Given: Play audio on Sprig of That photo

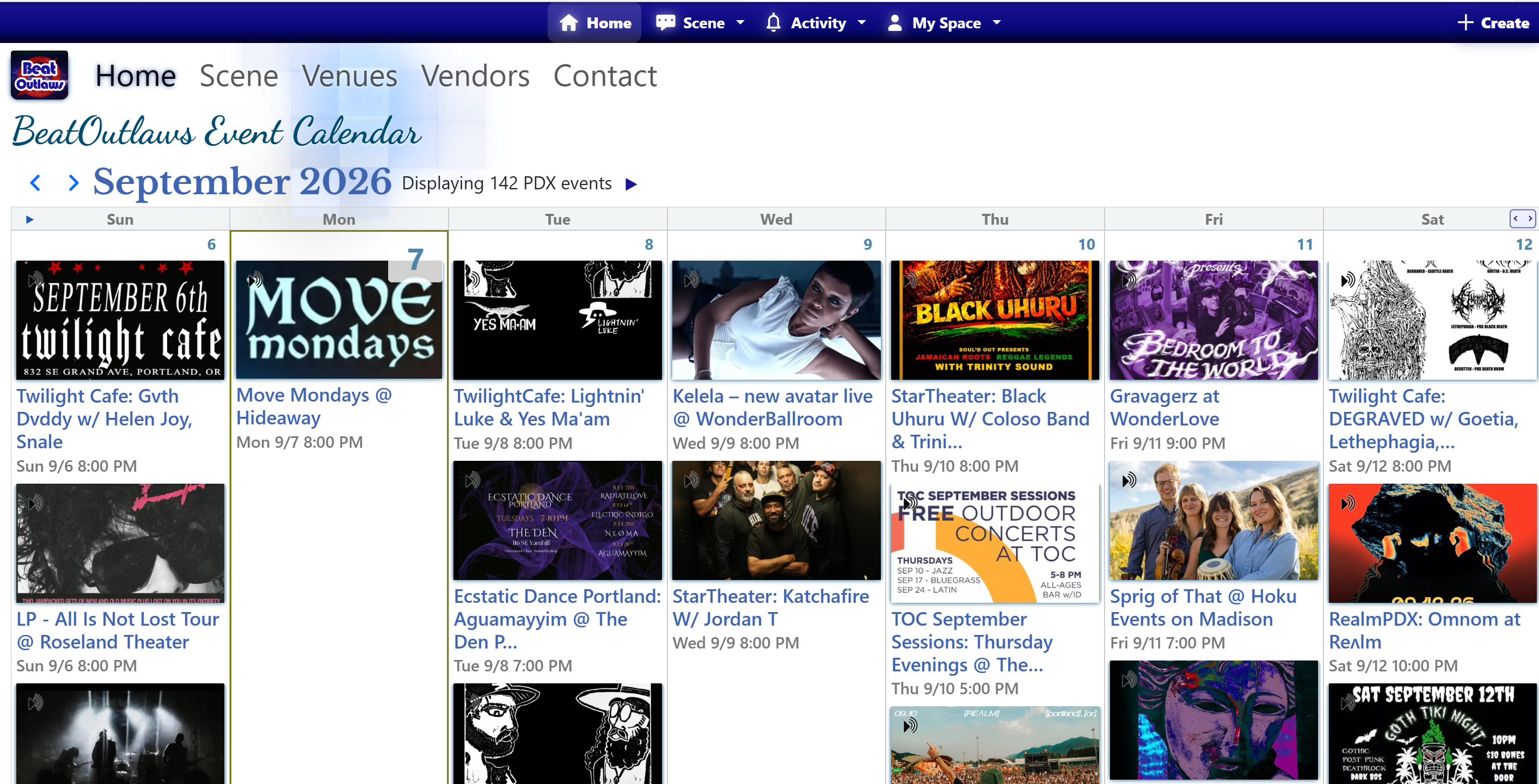Looking at the screenshot, I should (x=1129, y=479).
